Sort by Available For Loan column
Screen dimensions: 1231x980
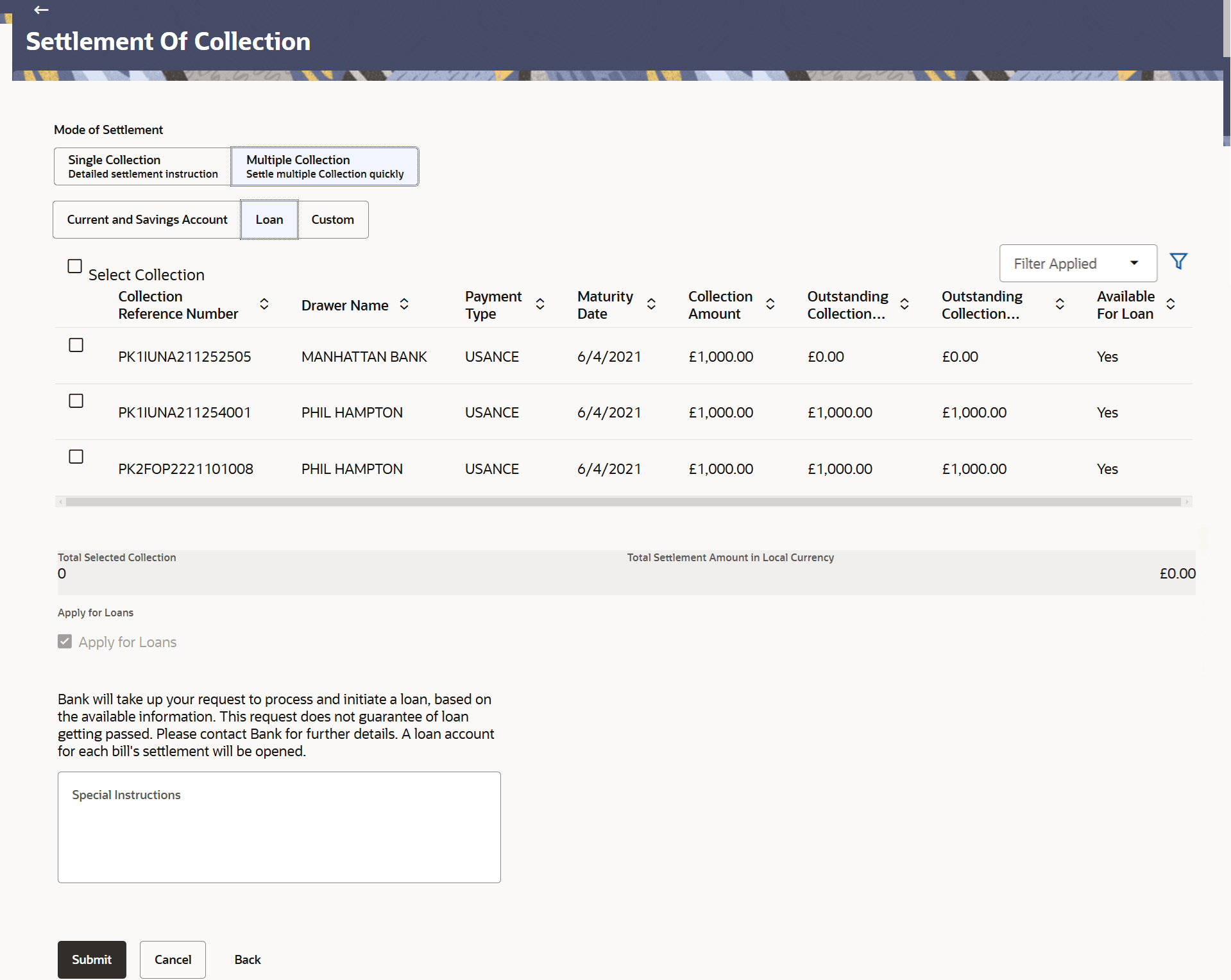pos(1171,304)
